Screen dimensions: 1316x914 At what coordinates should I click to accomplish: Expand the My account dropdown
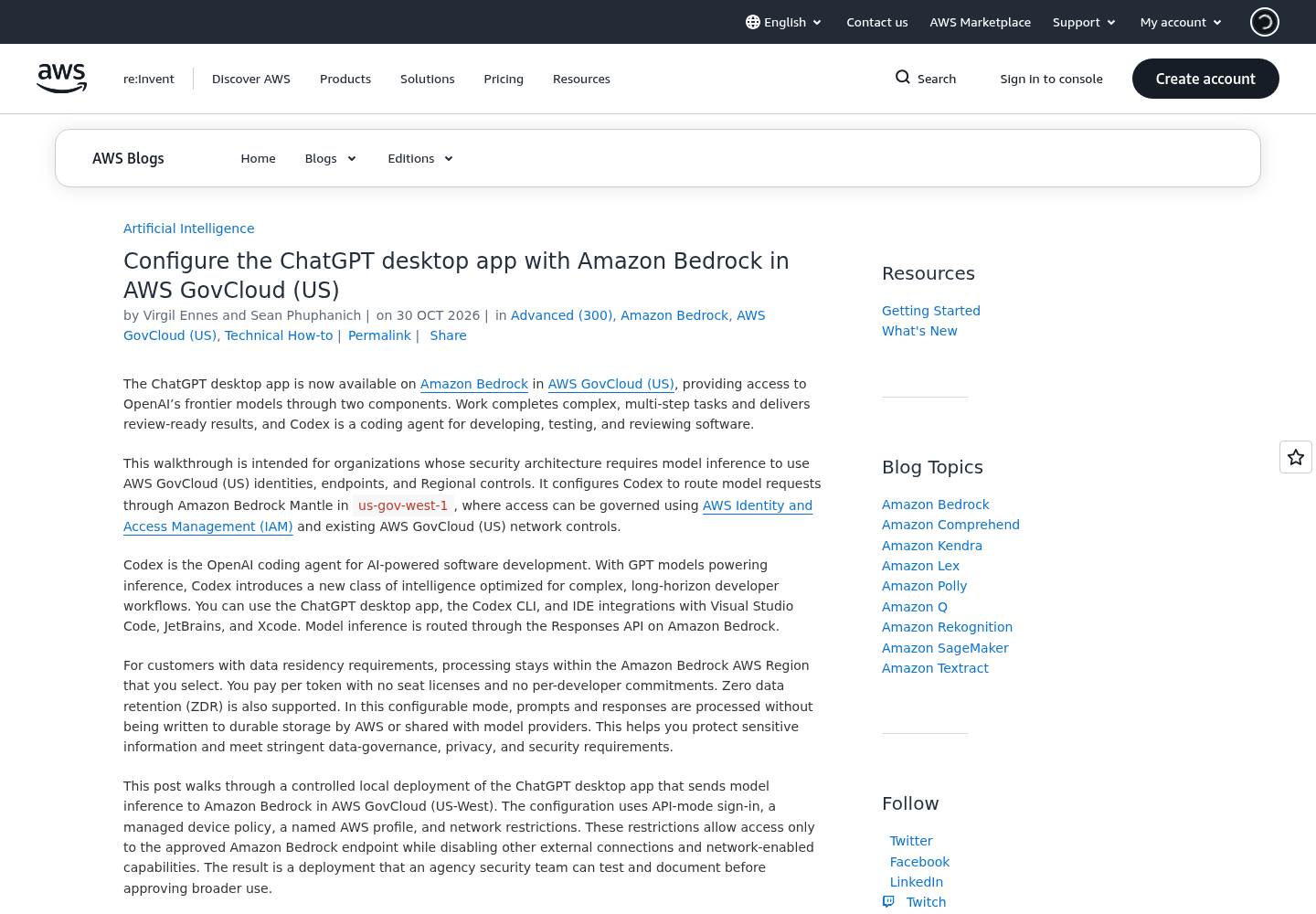[1181, 22]
